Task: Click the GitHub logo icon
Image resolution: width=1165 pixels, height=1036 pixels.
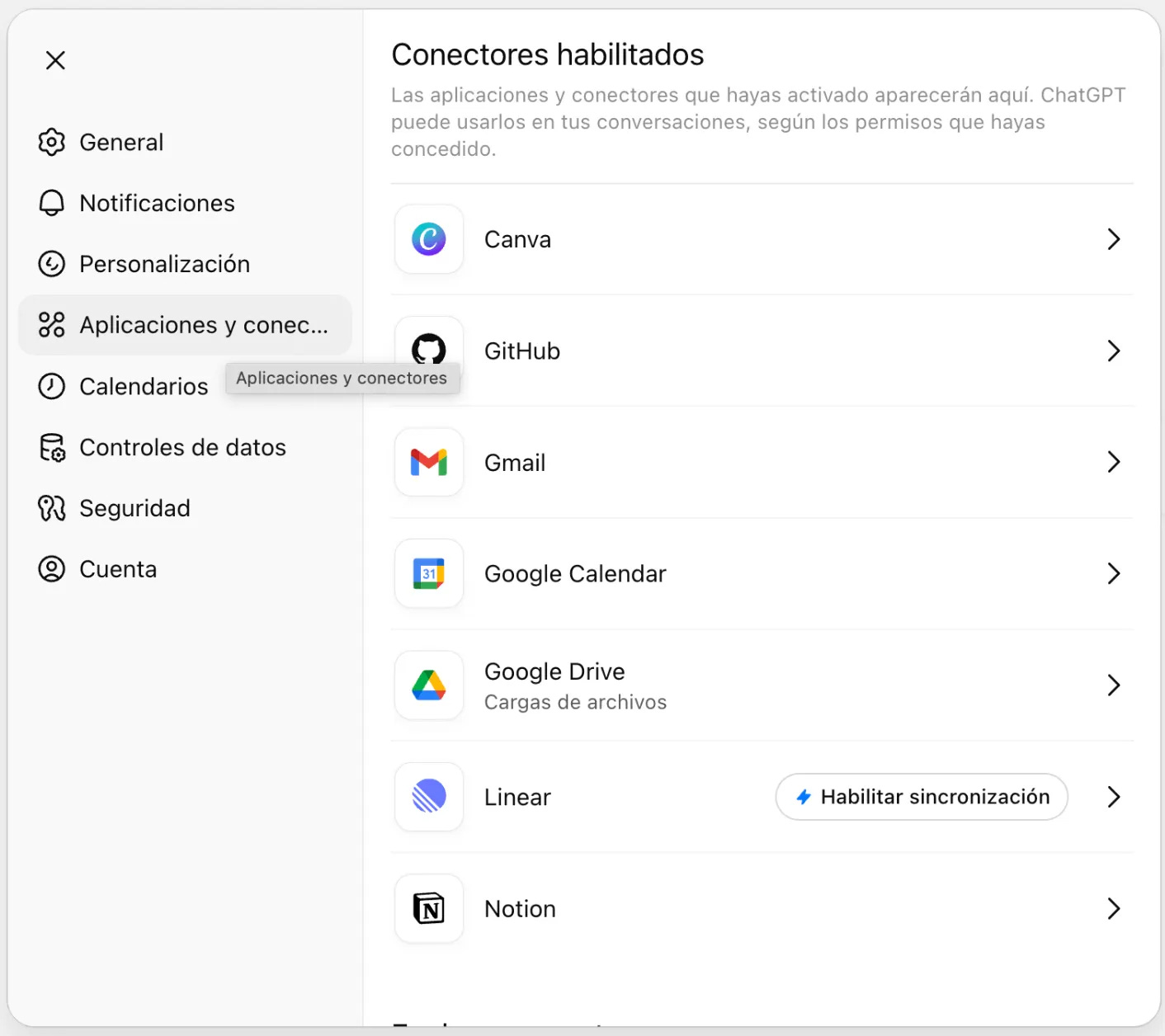Action: coord(429,351)
